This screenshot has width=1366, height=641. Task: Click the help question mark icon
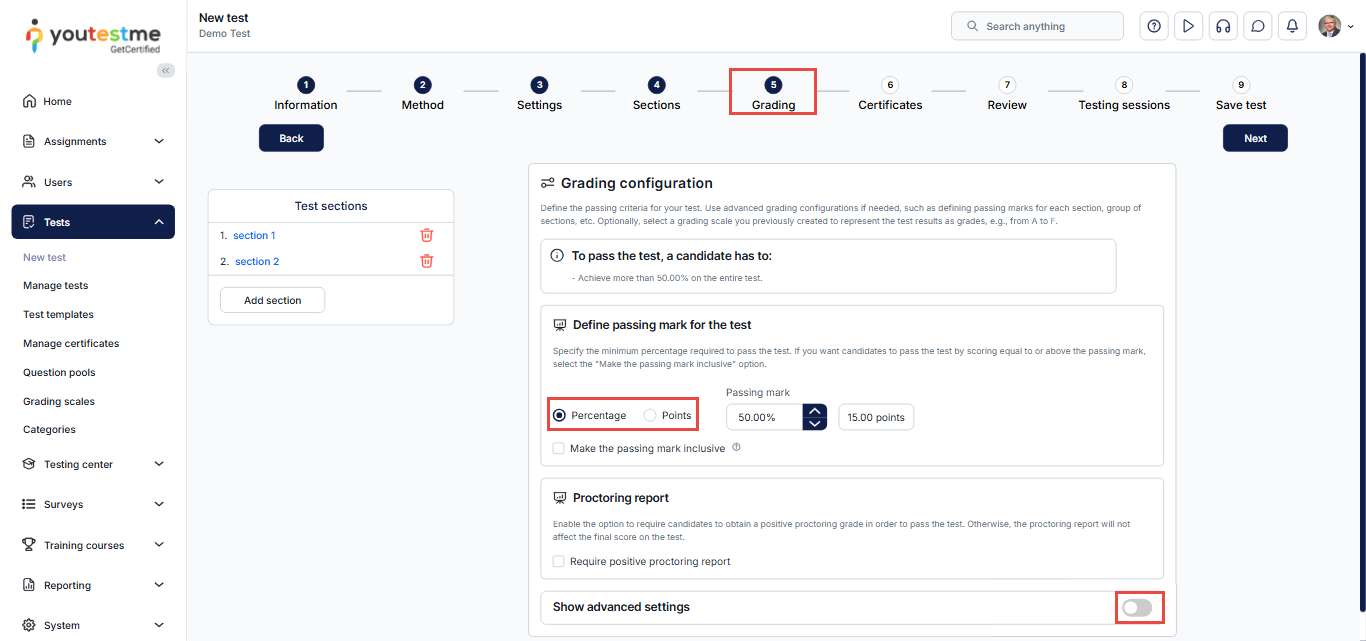(1154, 26)
